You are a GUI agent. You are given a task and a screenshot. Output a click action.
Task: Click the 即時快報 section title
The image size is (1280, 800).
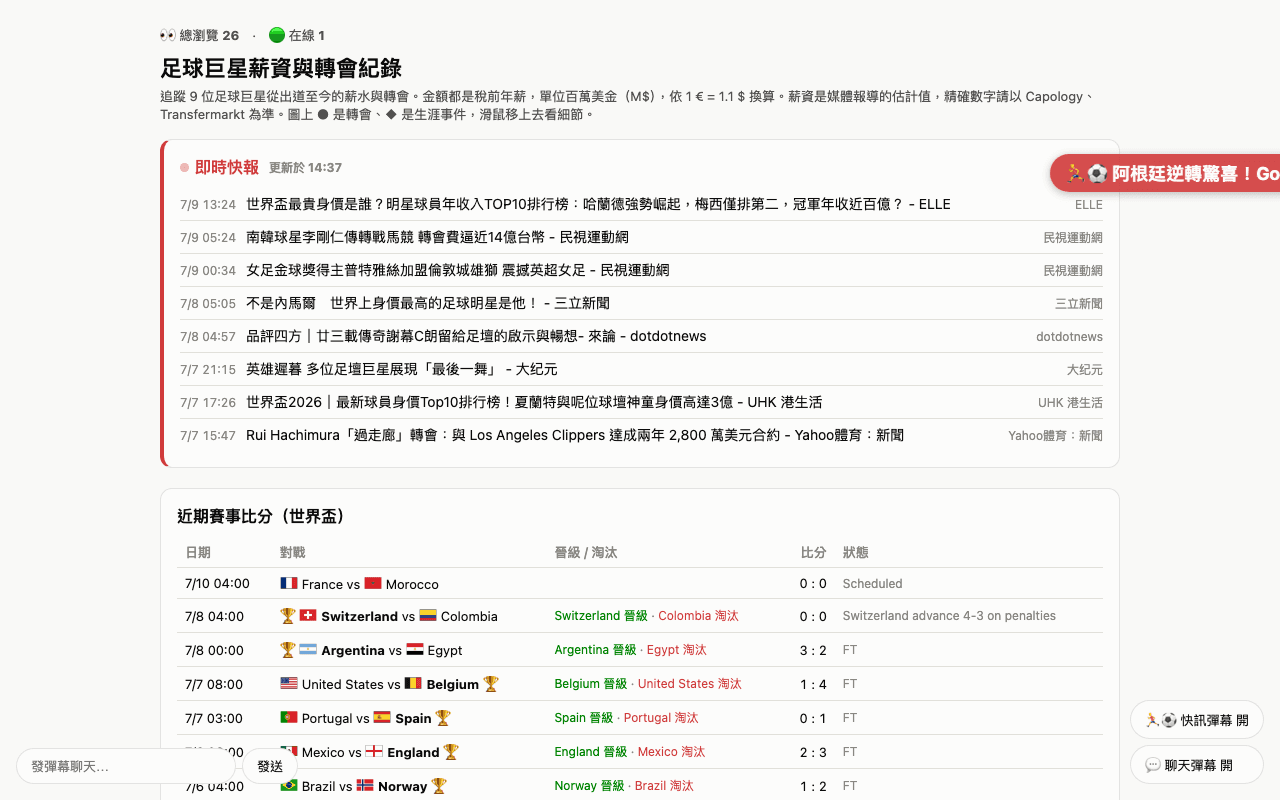pyautogui.click(x=227, y=167)
